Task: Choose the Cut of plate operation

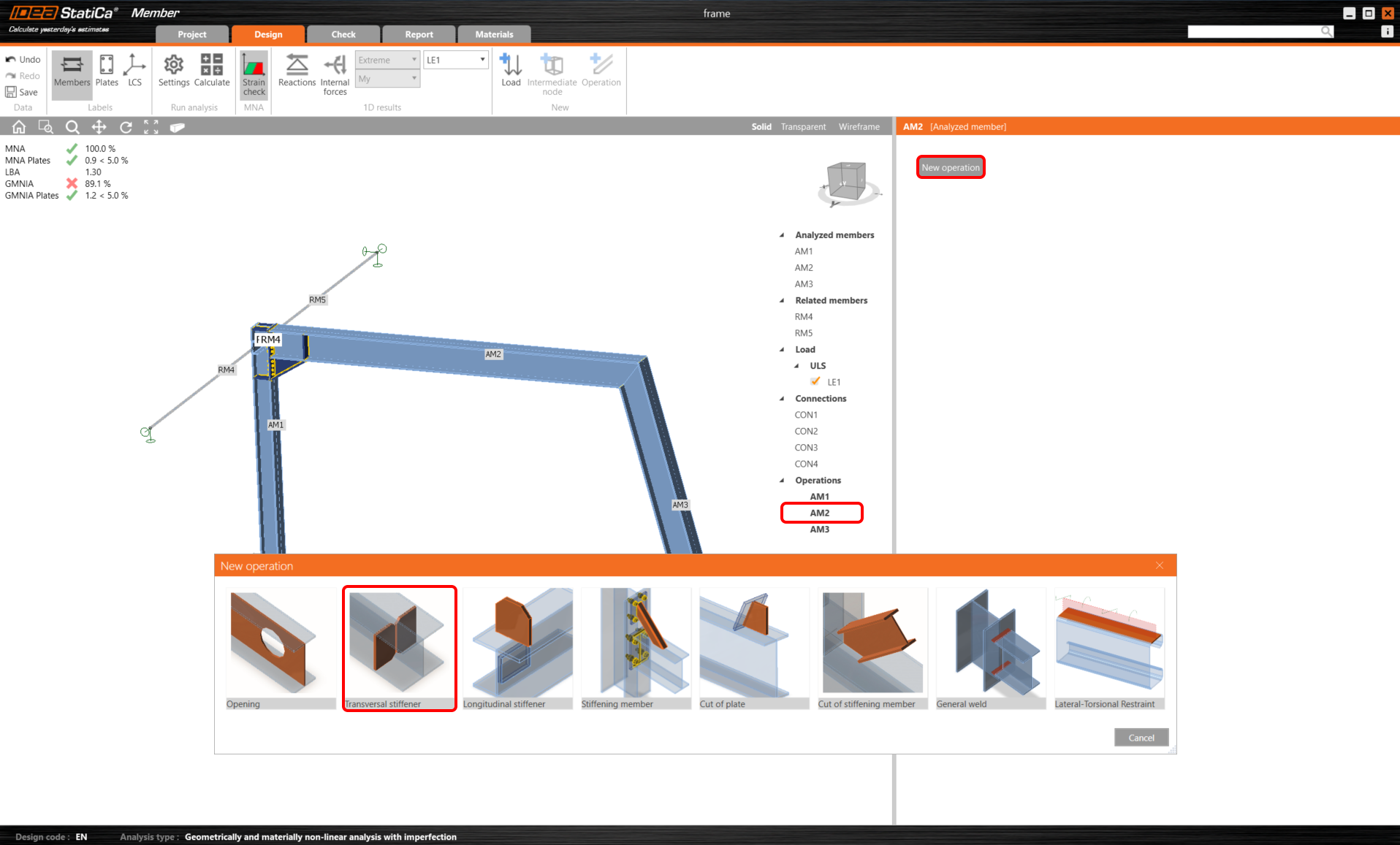Action: click(755, 649)
